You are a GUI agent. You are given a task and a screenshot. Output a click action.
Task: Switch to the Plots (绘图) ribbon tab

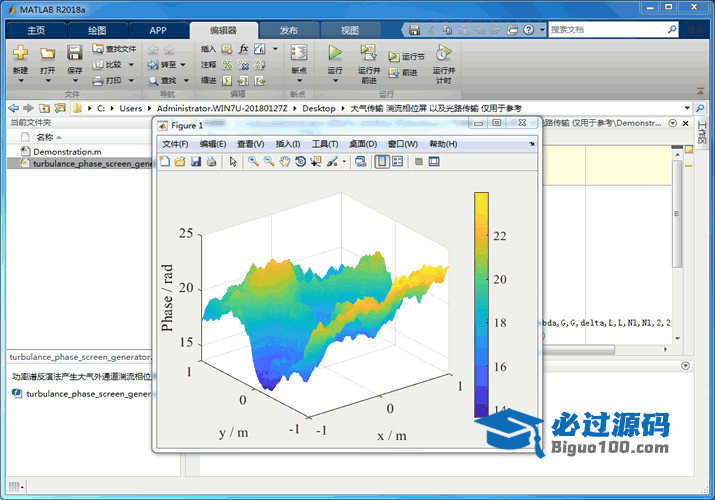pos(97,31)
